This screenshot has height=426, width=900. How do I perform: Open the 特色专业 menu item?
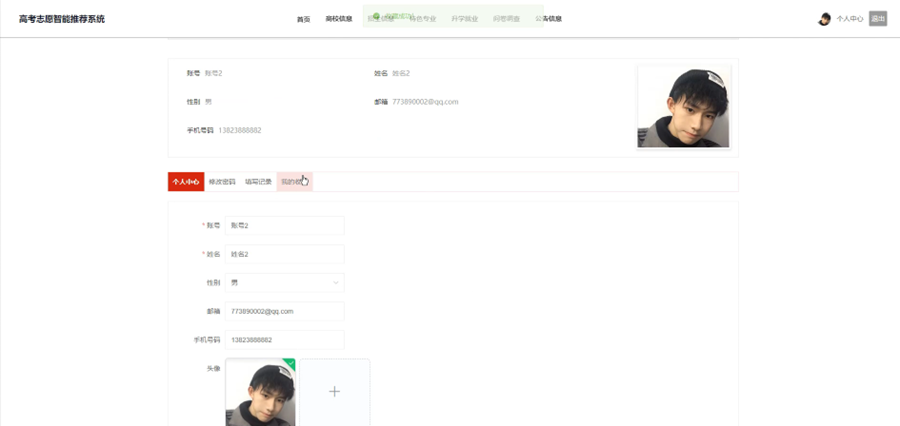(x=422, y=19)
